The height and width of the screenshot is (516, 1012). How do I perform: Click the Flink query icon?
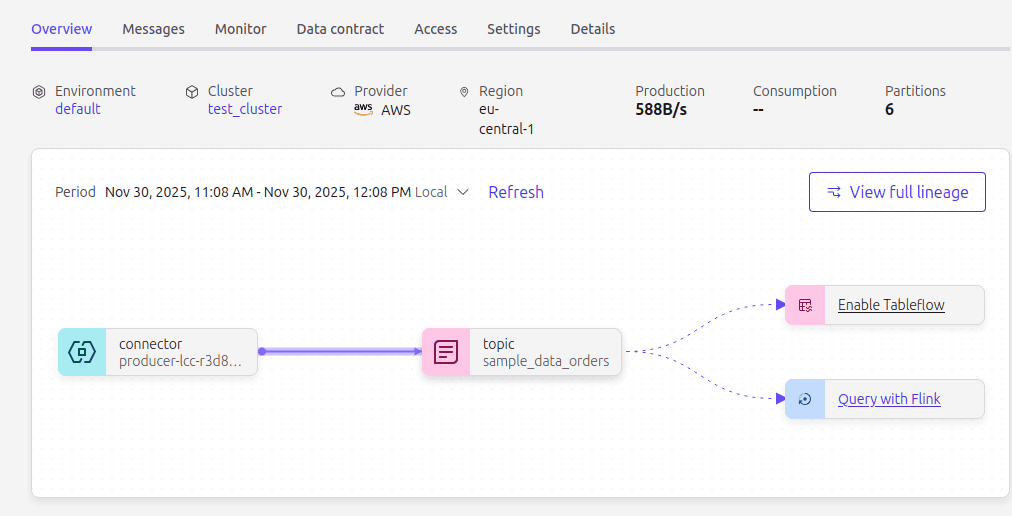tap(805, 399)
